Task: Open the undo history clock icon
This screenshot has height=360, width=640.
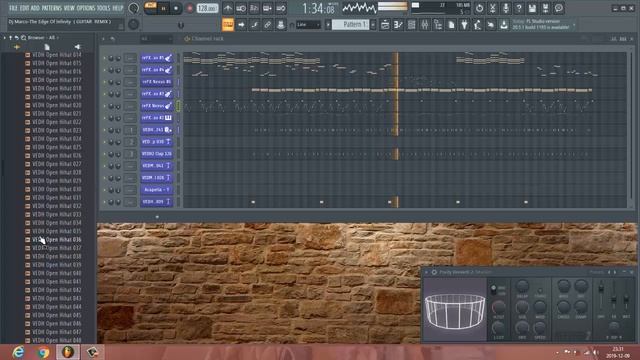Action: [x=479, y=8]
